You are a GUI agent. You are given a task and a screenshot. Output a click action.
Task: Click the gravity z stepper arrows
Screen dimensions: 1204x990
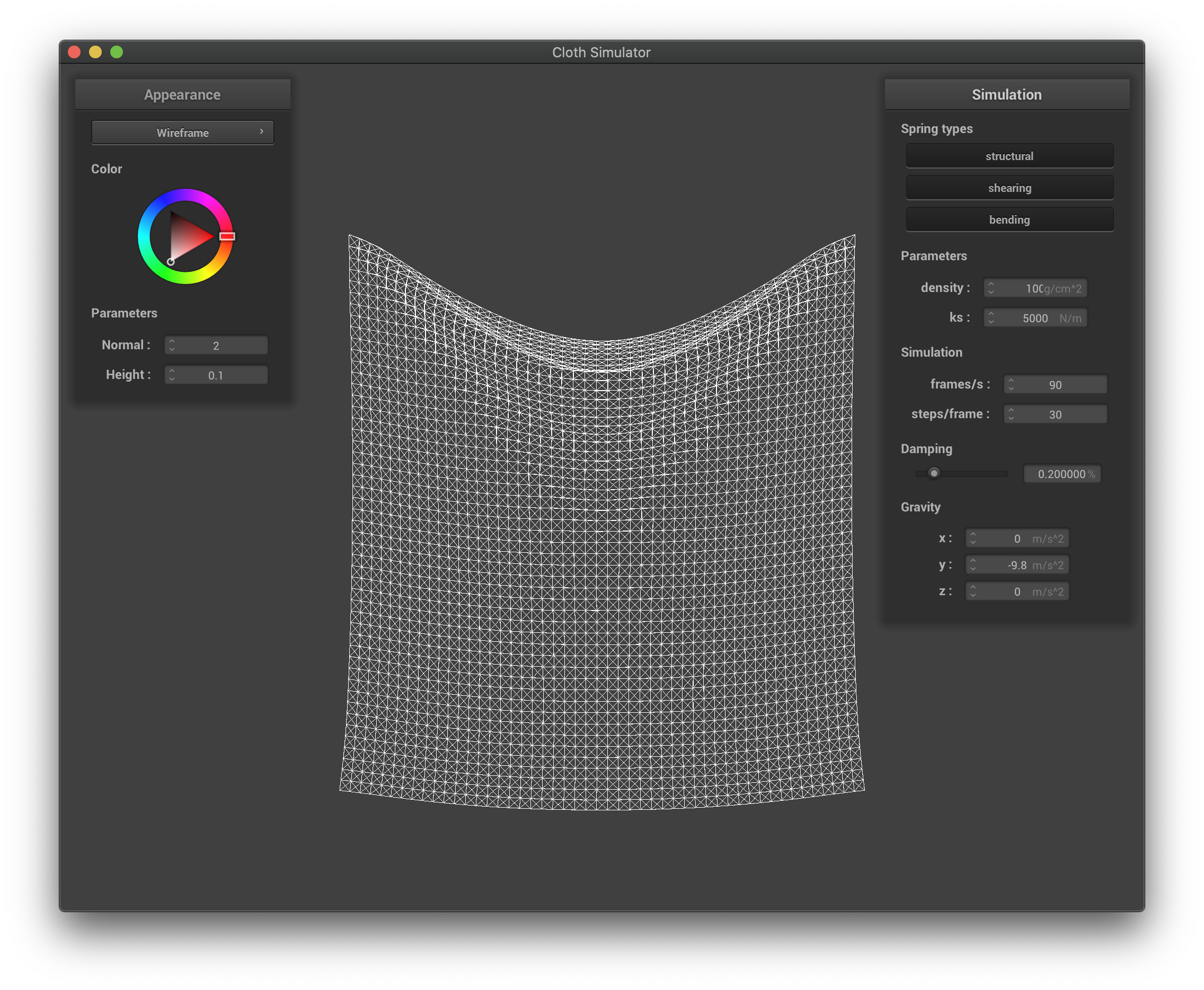click(972, 591)
